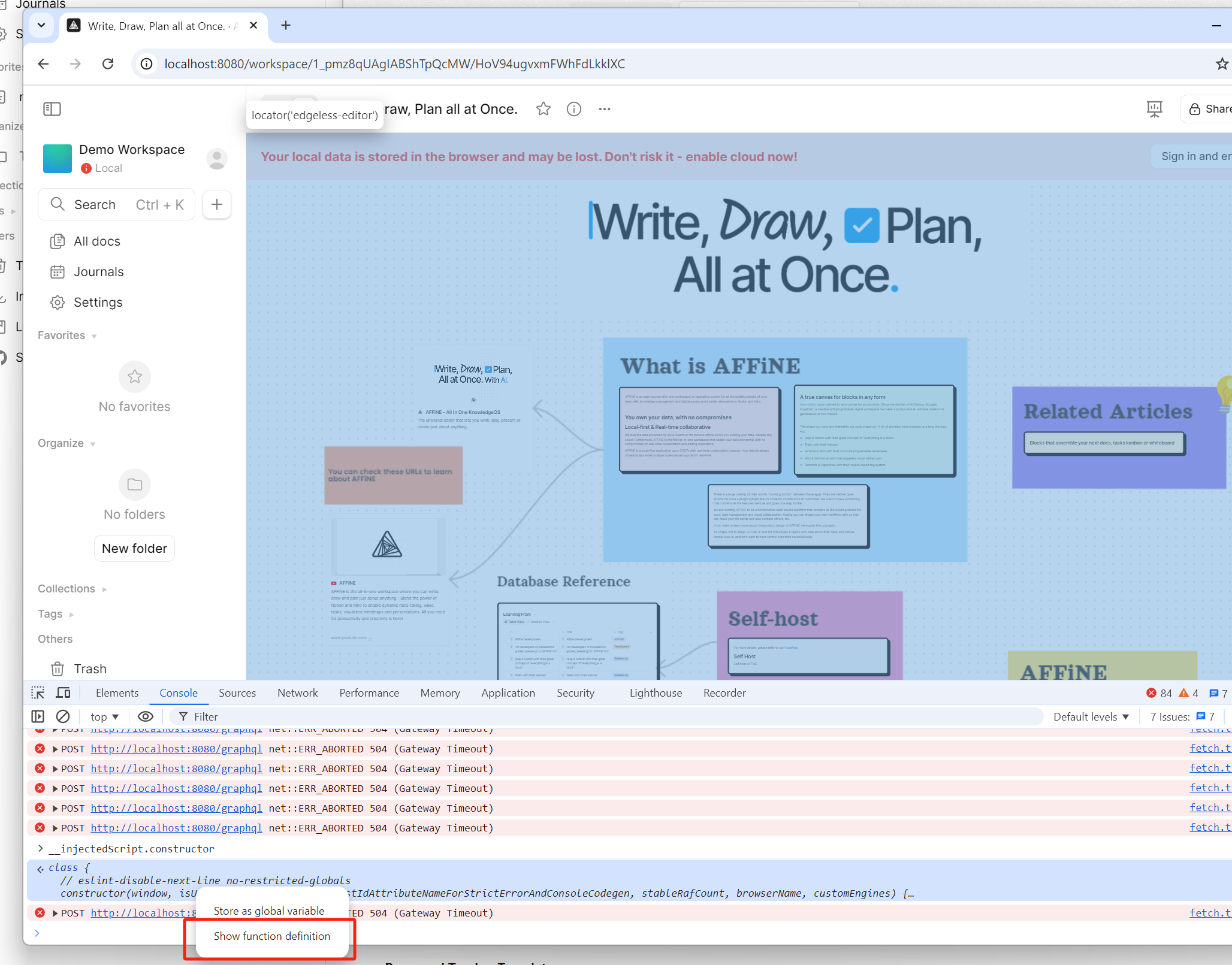Click the console Filter field

click(x=605, y=717)
